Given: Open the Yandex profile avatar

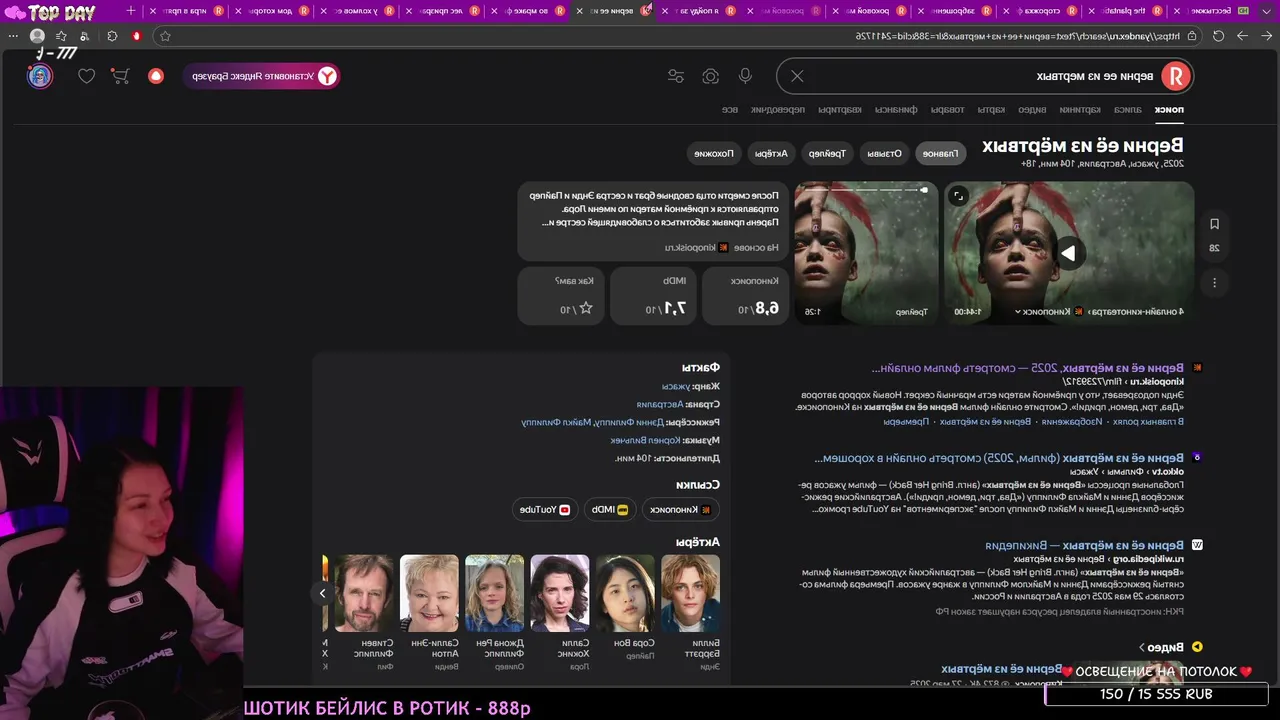Looking at the screenshot, I should coord(40,76).
